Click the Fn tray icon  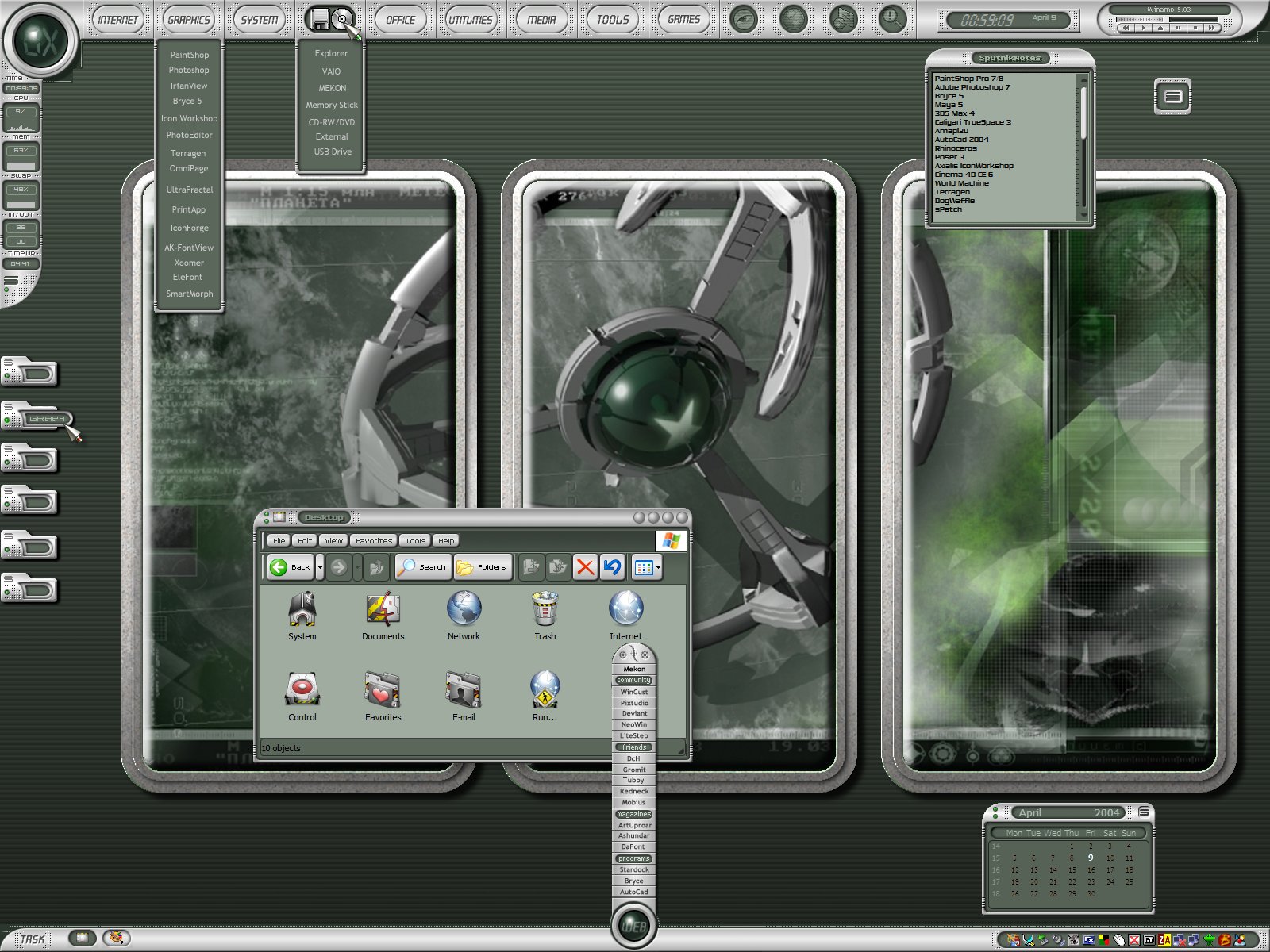1149,940
